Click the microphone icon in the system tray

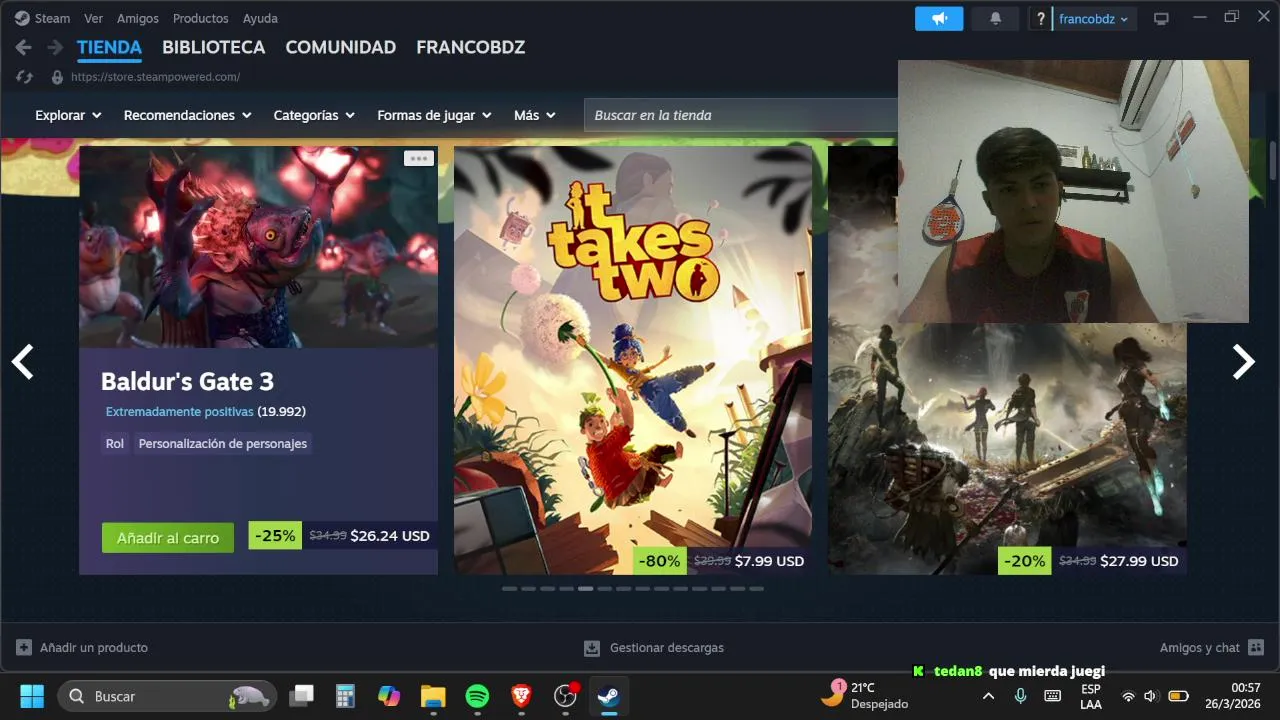(x=1020, y=696)
